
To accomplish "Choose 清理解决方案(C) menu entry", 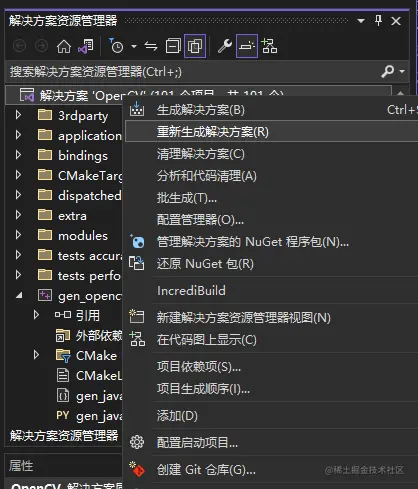I will pos(271,154).
